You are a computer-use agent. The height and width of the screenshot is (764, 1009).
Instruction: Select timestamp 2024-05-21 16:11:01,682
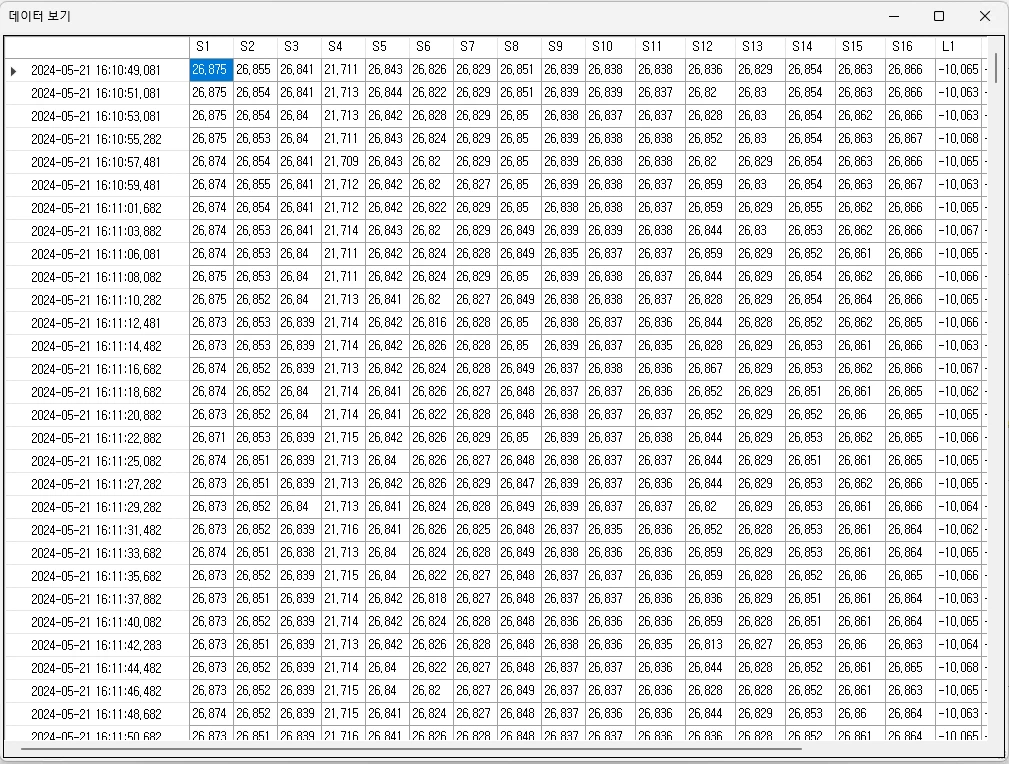pos(96,209)
